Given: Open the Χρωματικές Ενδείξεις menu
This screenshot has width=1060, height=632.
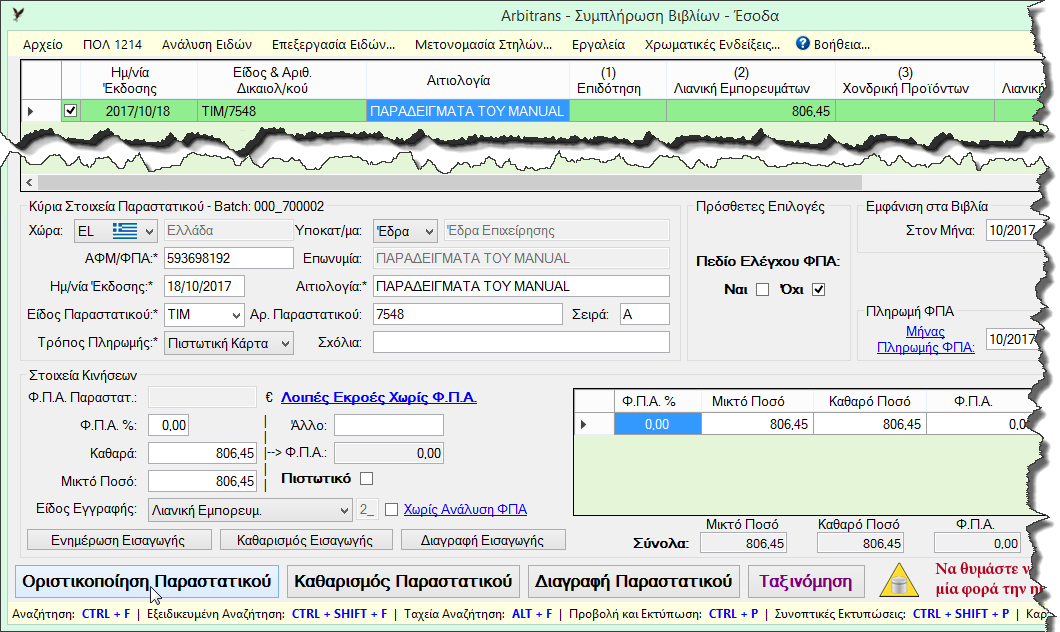Looking at the screenshot, I should pyautogui.click(x=712, y=45).
